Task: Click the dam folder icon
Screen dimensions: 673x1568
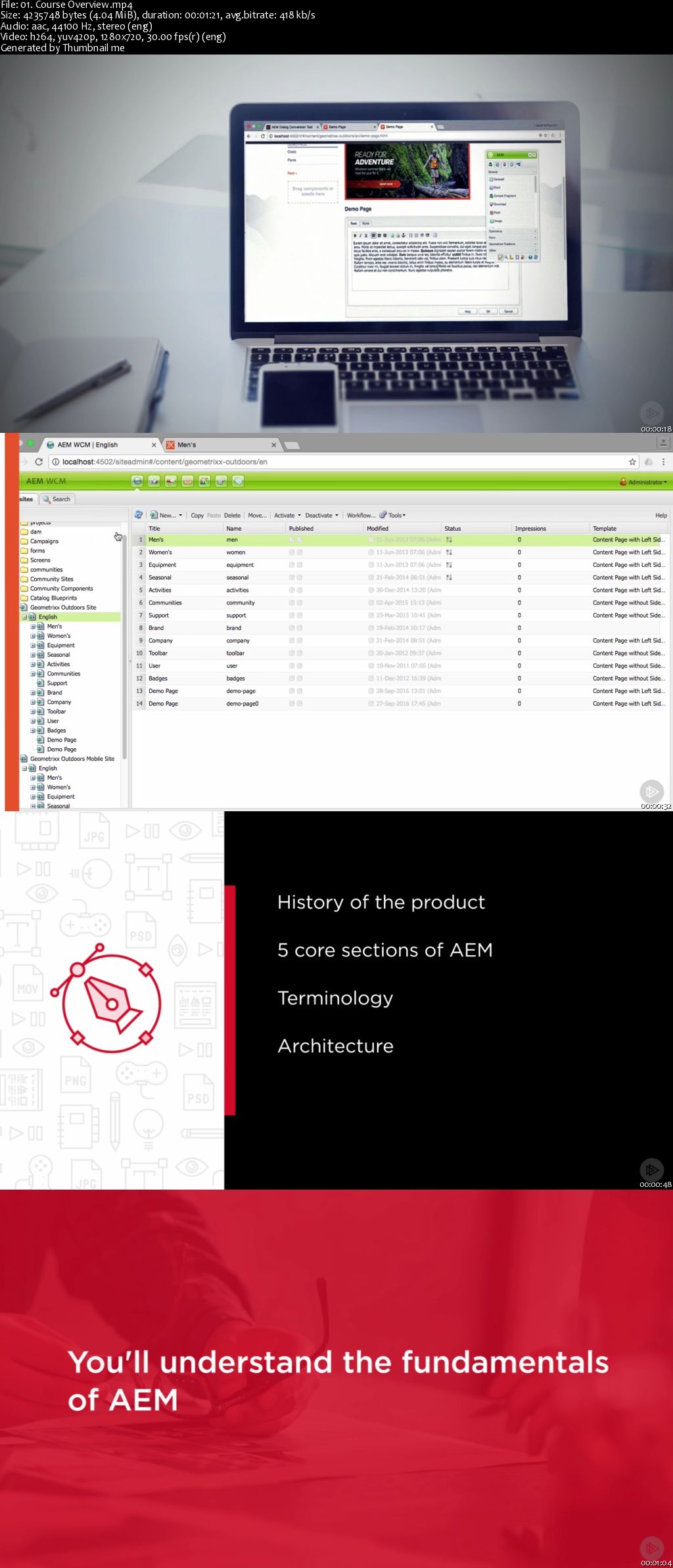Action: (x=24, y=532)
